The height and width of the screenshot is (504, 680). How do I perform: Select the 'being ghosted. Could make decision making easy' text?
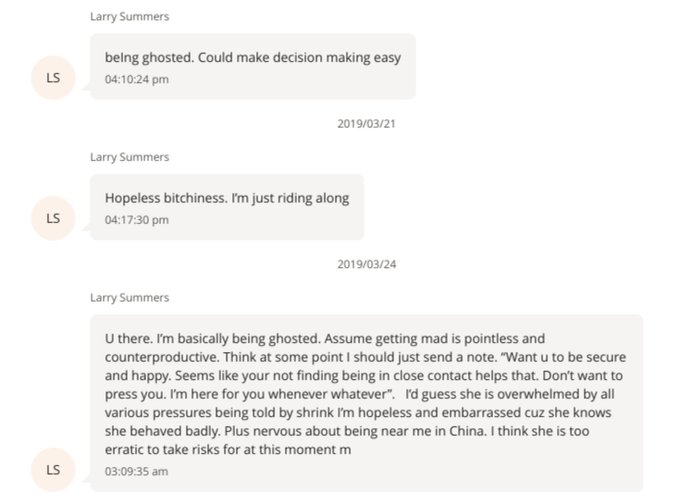(252, 57)
